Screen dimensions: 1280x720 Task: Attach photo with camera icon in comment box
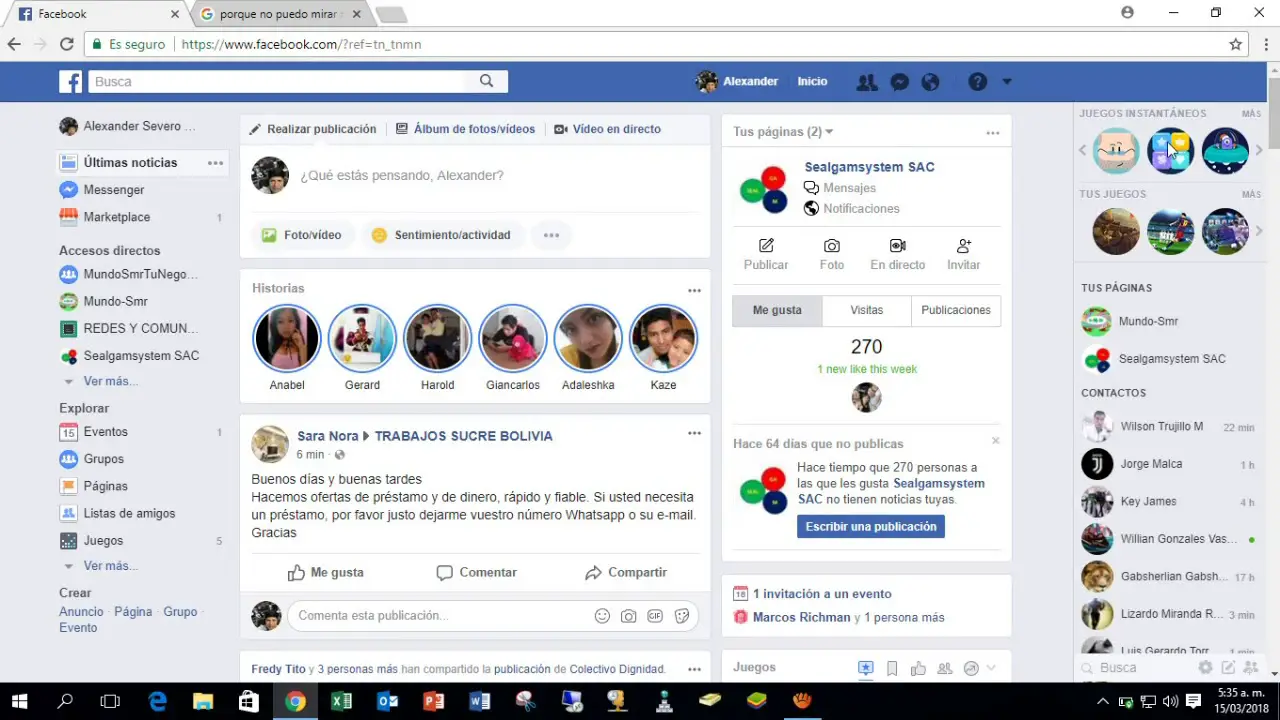pyautogui.click(x=628, y=616)
